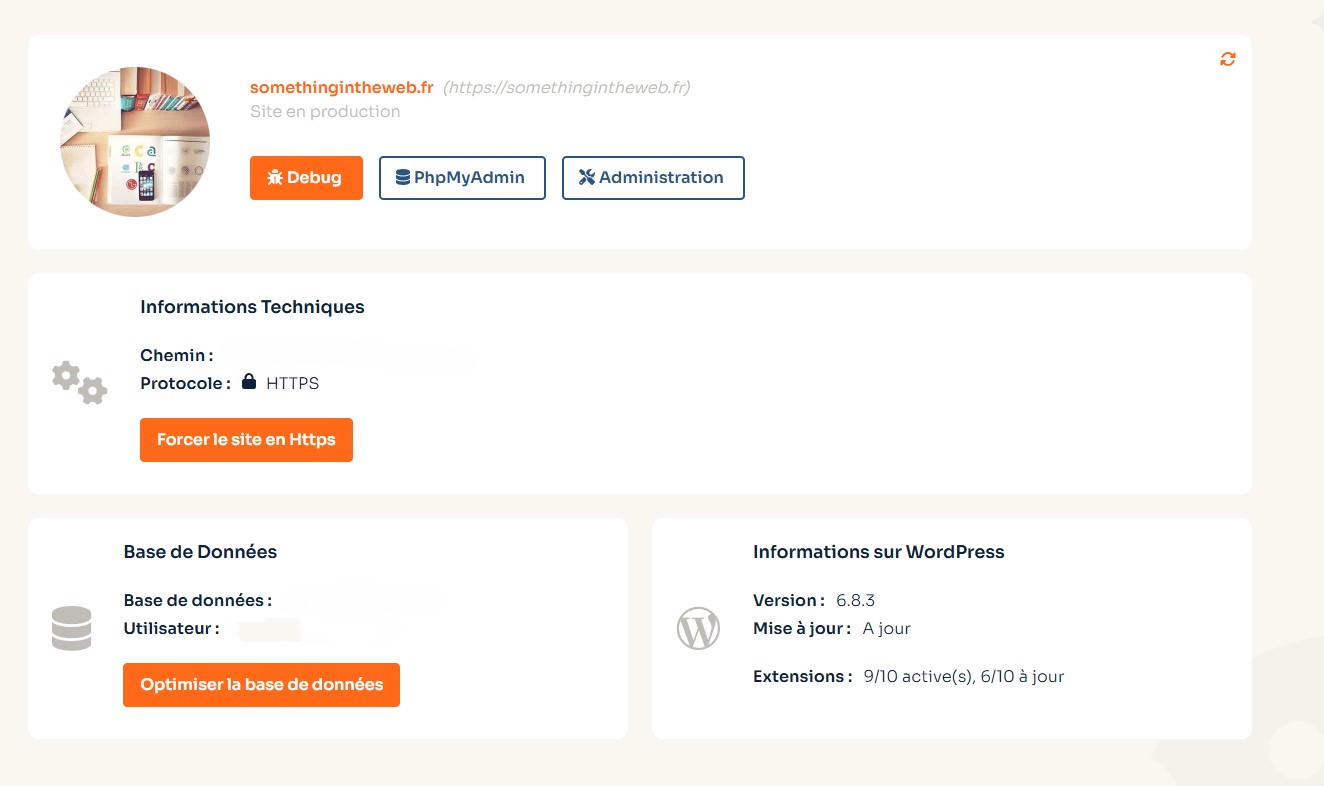This screenshot has width=1324, height=786.
Task: Click the circular site thumbnail image
Action: pos(135,142)
